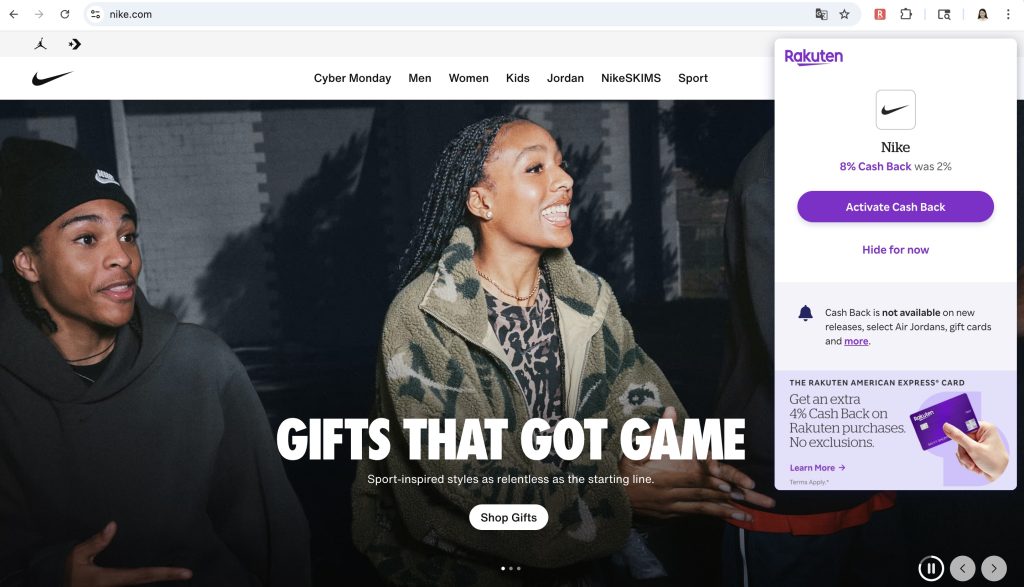Open the Cyber Monday menu item
This screenshot has width=1024, height=587.
click(352, 78)
